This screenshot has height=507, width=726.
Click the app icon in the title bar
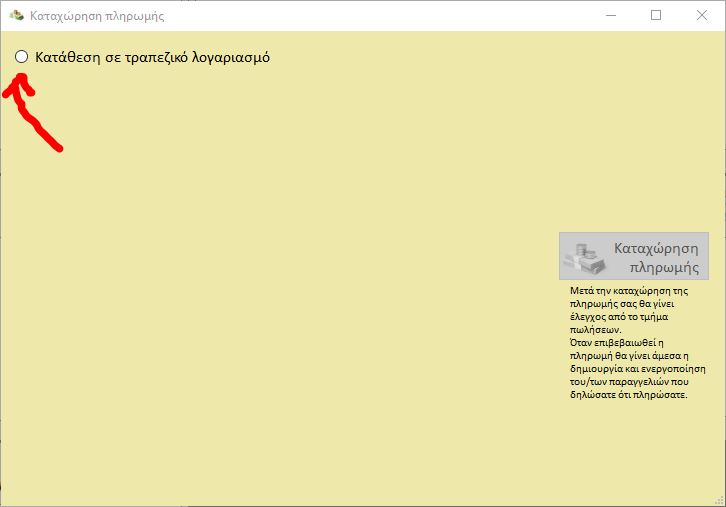[x=17, y=15]
